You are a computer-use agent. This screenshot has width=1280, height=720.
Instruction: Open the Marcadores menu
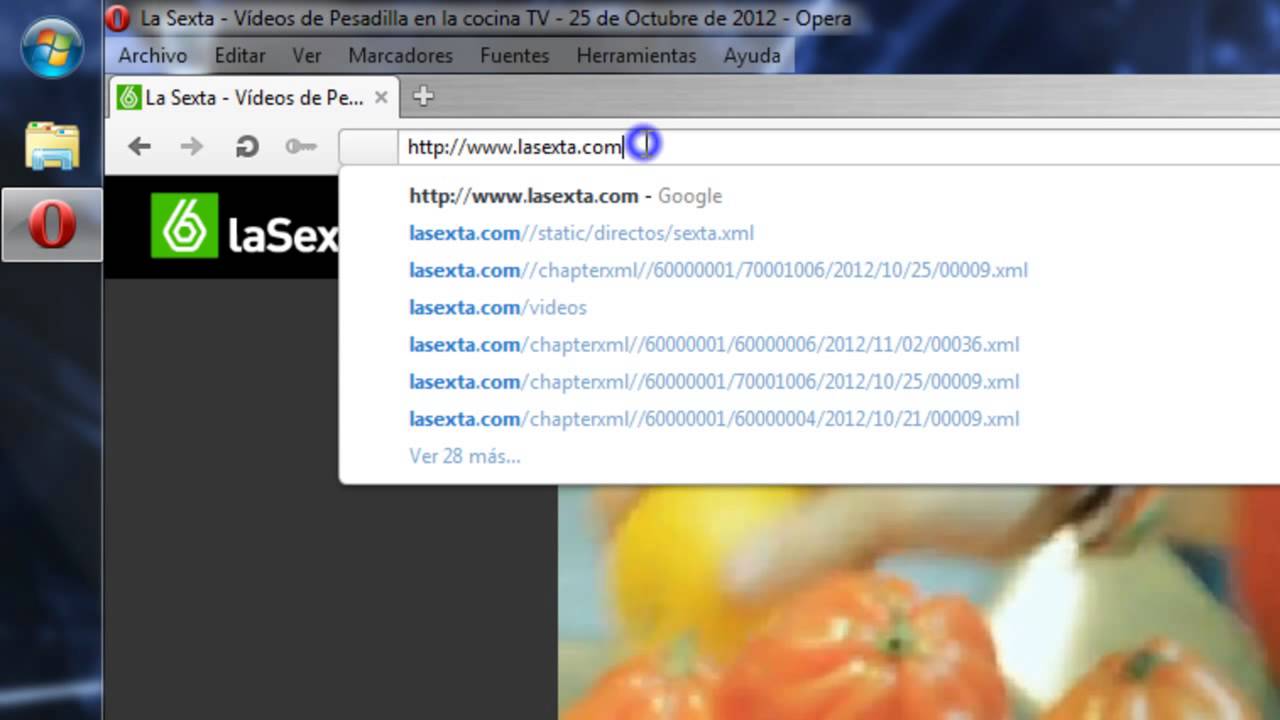click(x=401, y=56)
